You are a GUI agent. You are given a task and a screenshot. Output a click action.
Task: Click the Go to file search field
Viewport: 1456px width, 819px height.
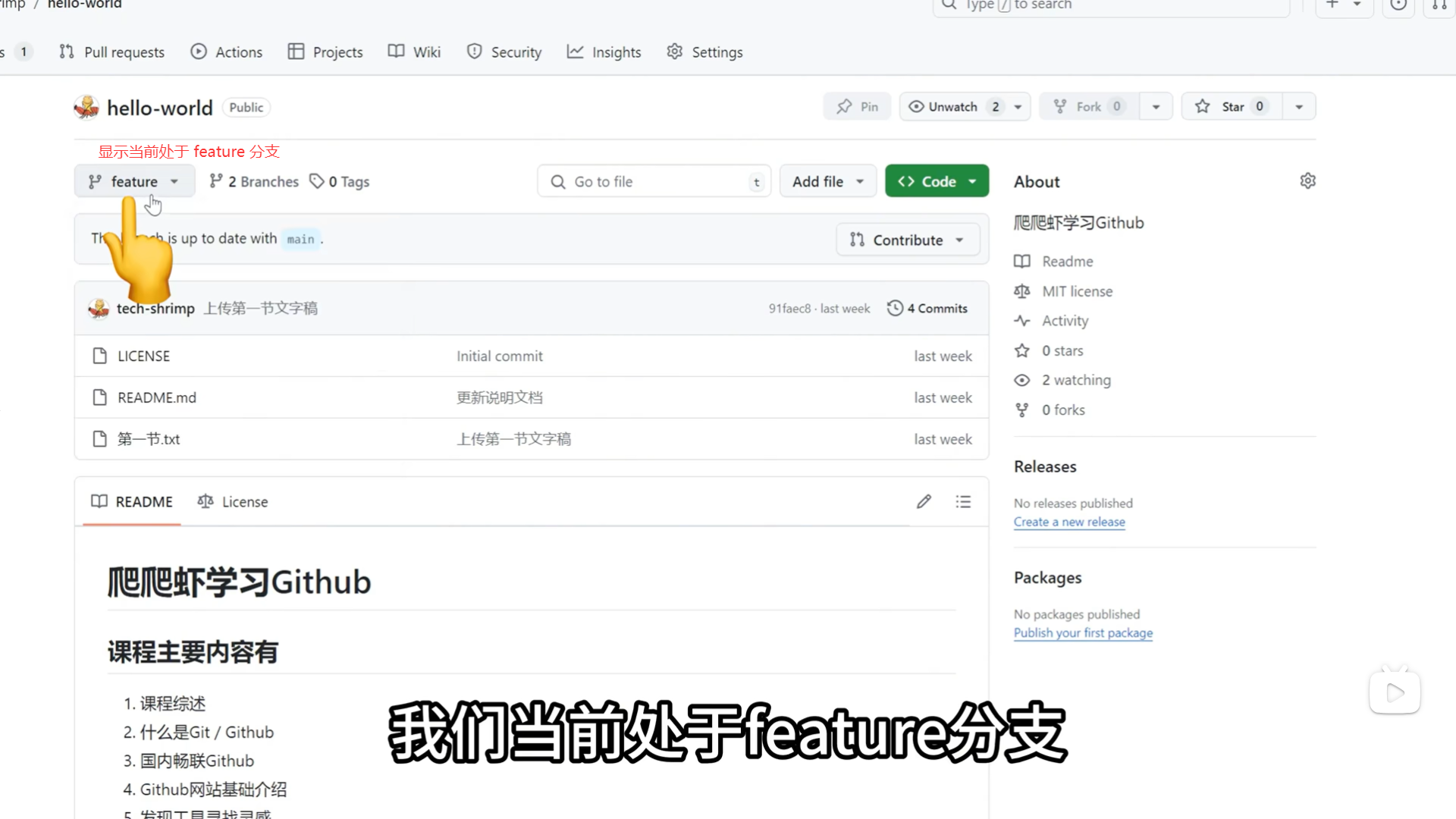(x=654, y=181)
